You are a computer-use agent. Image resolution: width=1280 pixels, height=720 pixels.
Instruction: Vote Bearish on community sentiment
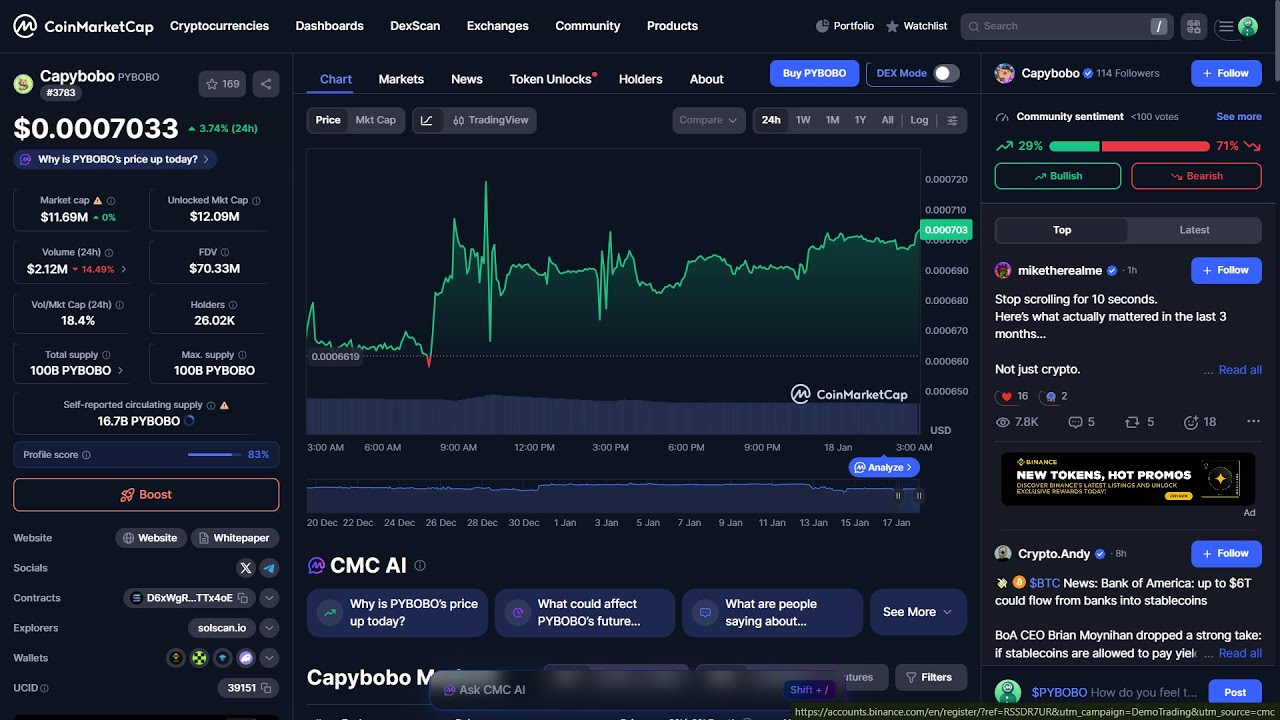click(1196, 176)
